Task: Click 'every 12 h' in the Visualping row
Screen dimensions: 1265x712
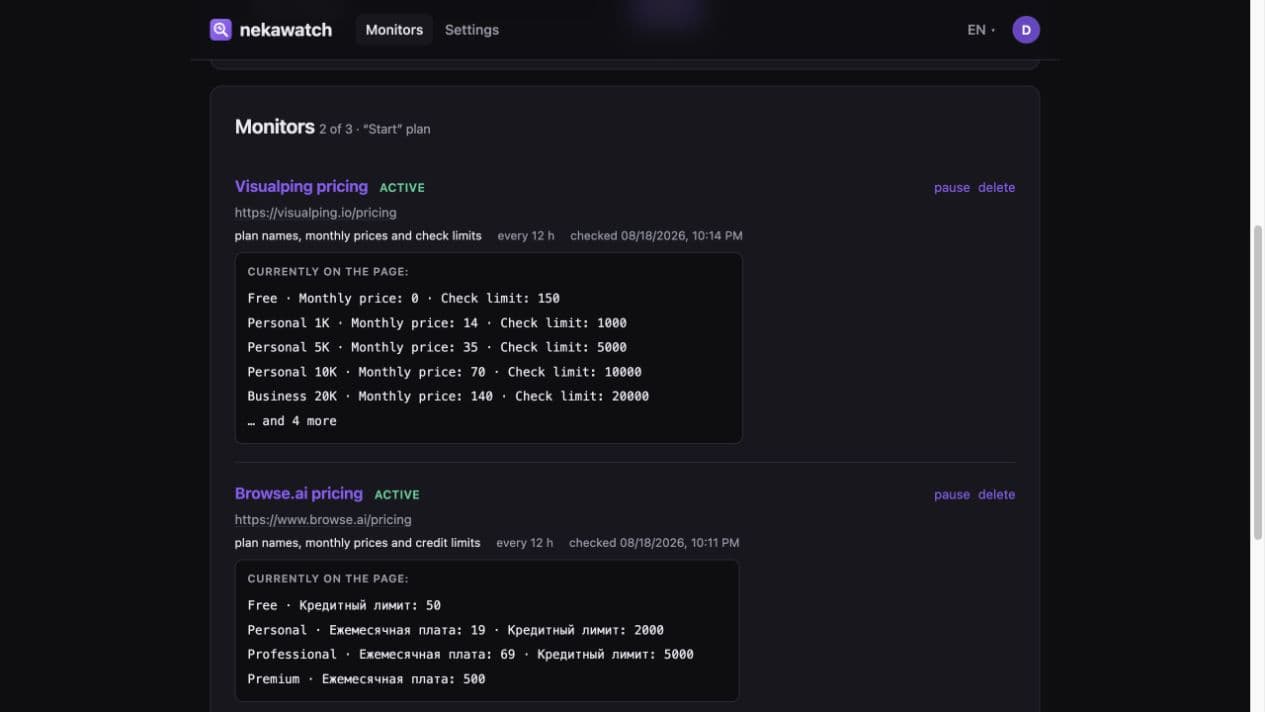Action: [x=526, y=236]
